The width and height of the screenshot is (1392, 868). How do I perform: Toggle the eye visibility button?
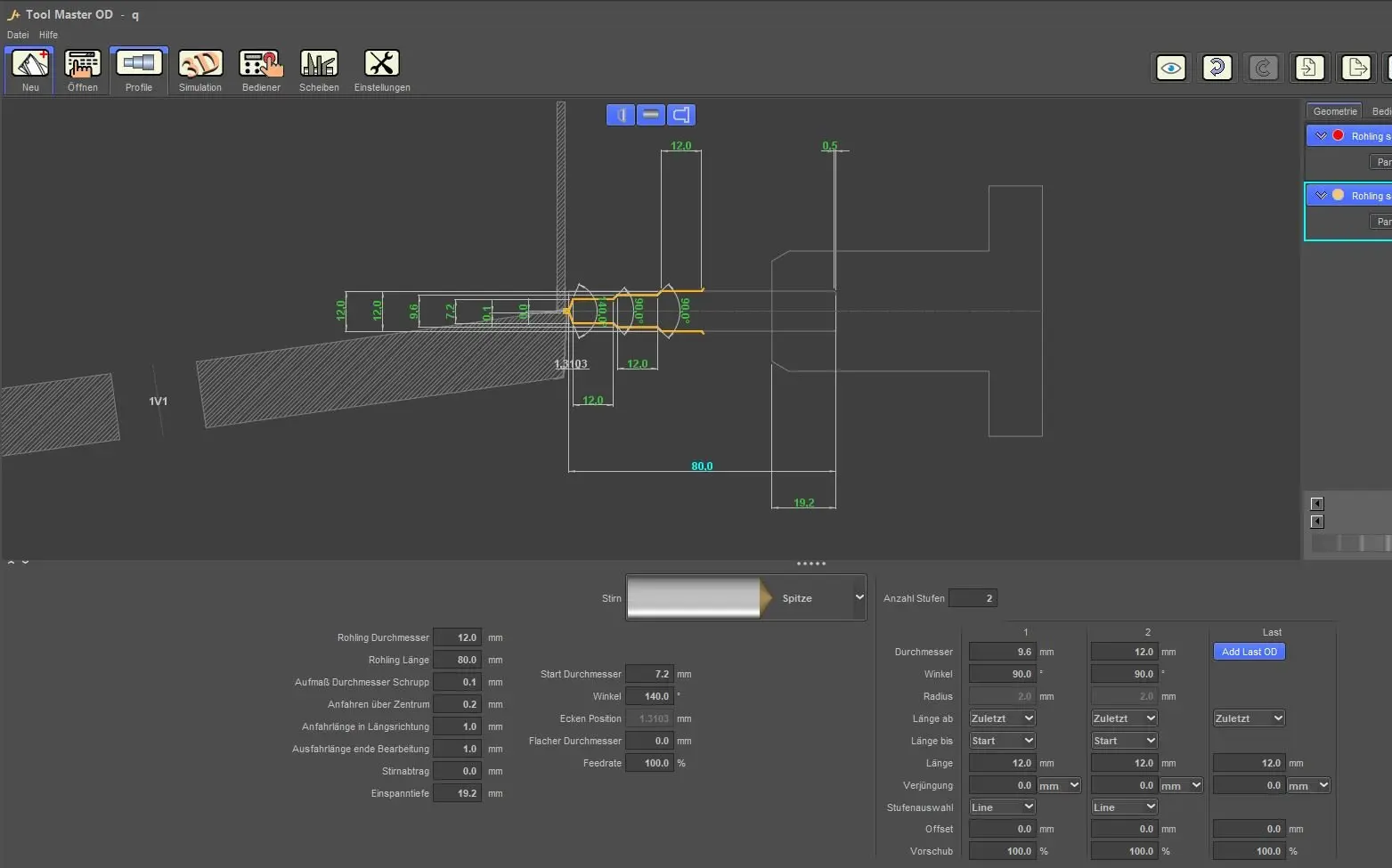pyautogui.click(x=1170, y=68)
